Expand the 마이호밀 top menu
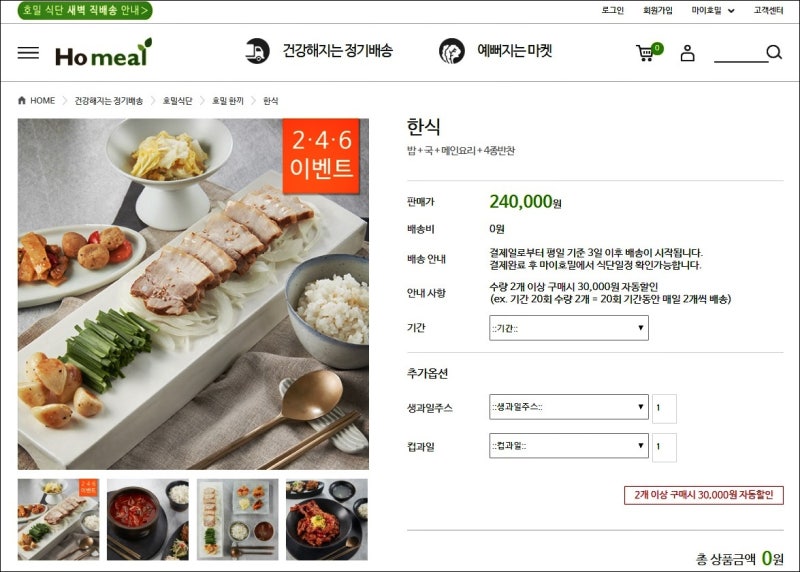Image resolution: width=800 pixels, height=572 pixels. point(713,10)
